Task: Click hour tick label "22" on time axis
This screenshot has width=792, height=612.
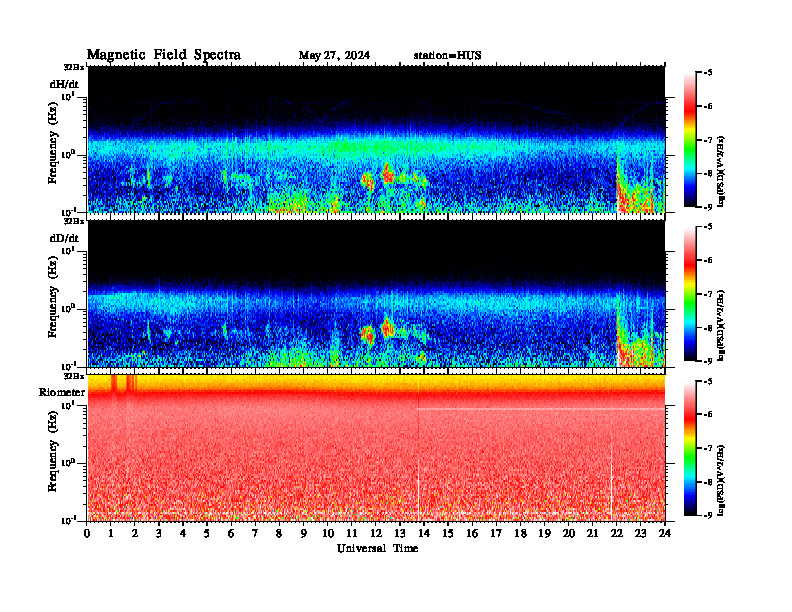Action: click(x=617, y=533)
